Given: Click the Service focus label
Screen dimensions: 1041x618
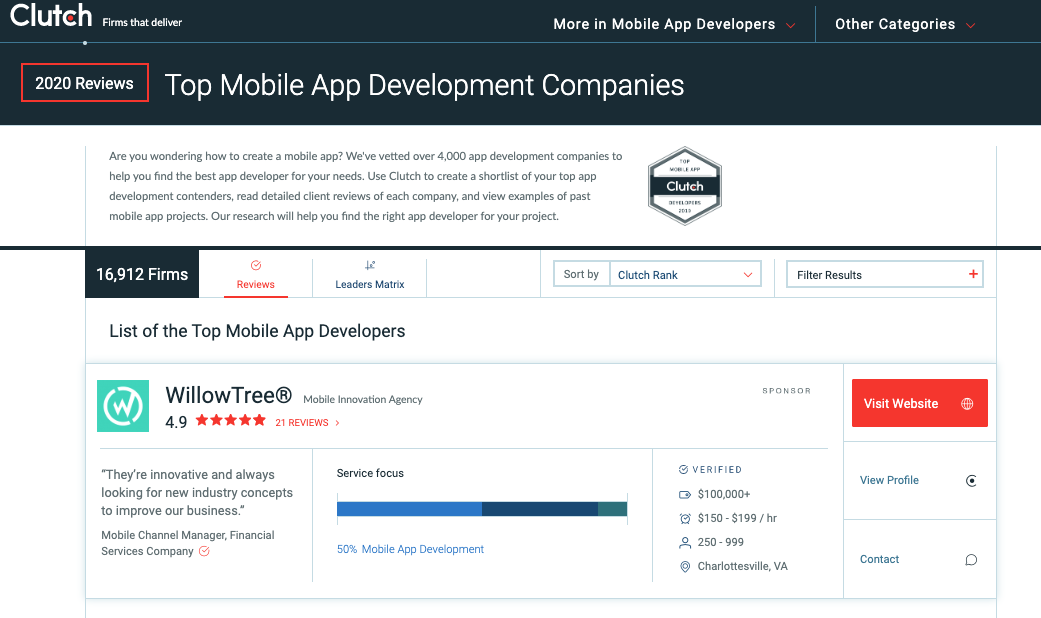Looking at the screenshot, I should [x=370, y=473].
